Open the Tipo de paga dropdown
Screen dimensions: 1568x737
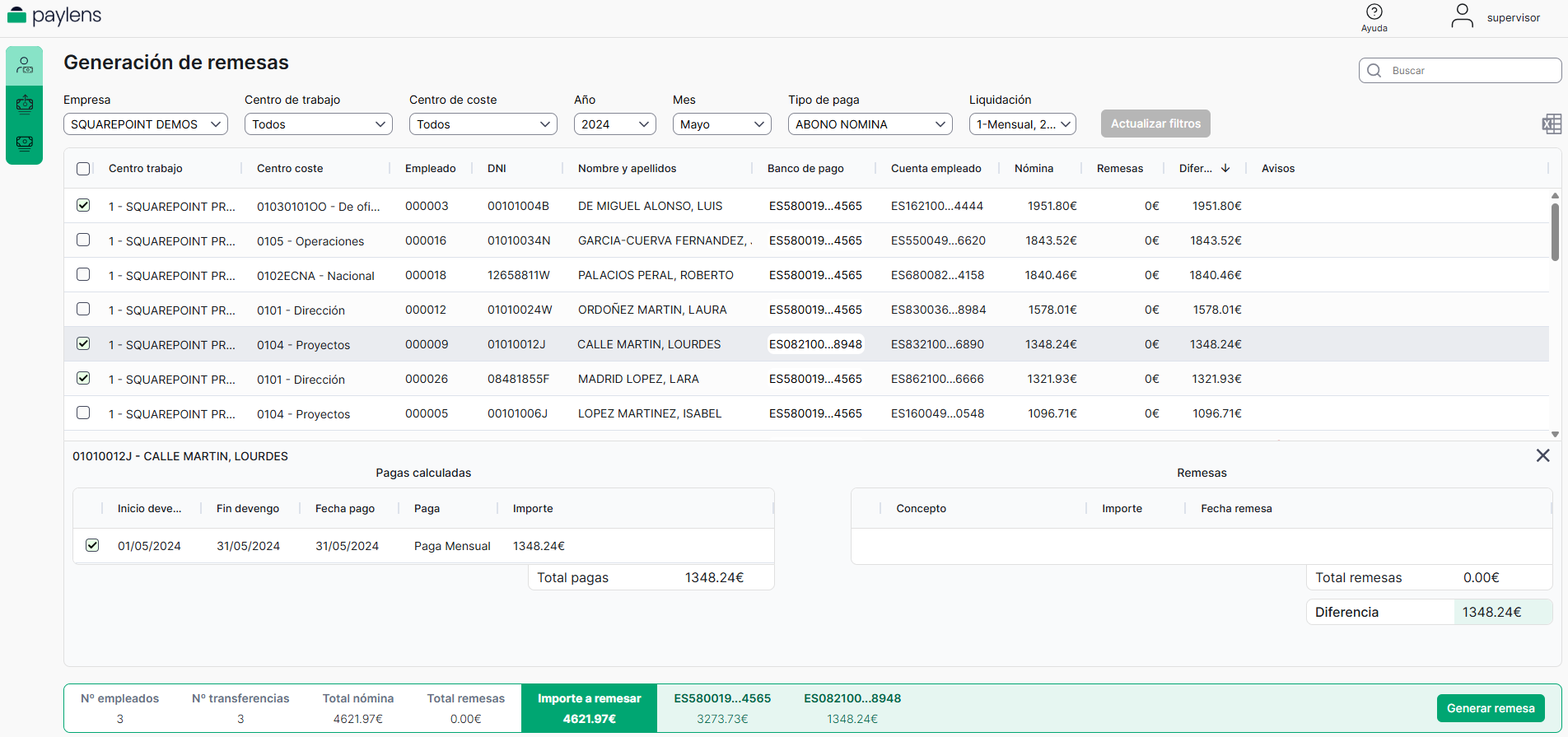tap(870, 124)
